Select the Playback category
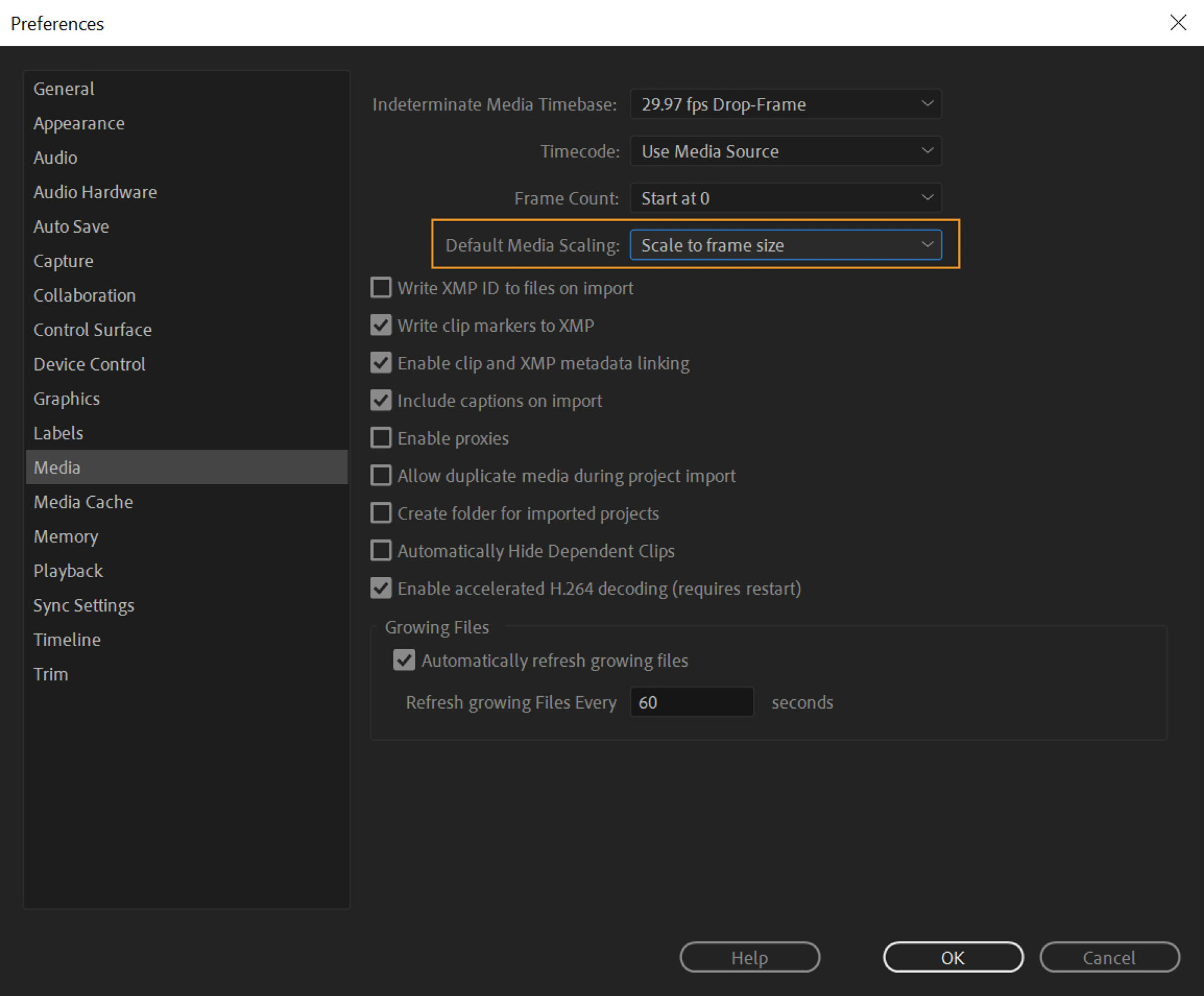This screenshot has width=1204, height=996. 68,571
